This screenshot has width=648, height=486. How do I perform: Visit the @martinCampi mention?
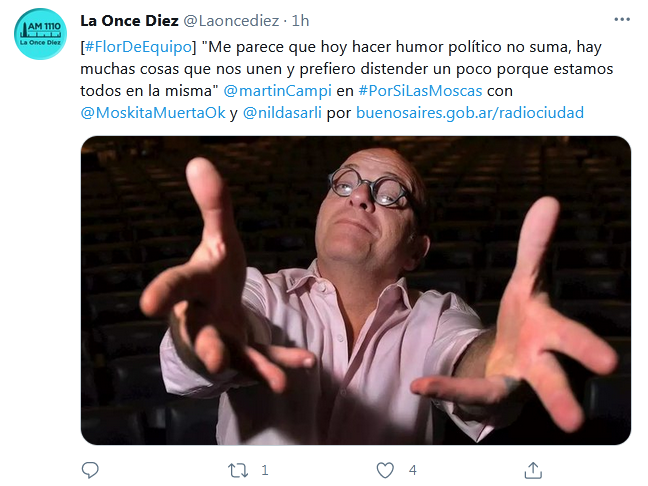coord(277,91)
